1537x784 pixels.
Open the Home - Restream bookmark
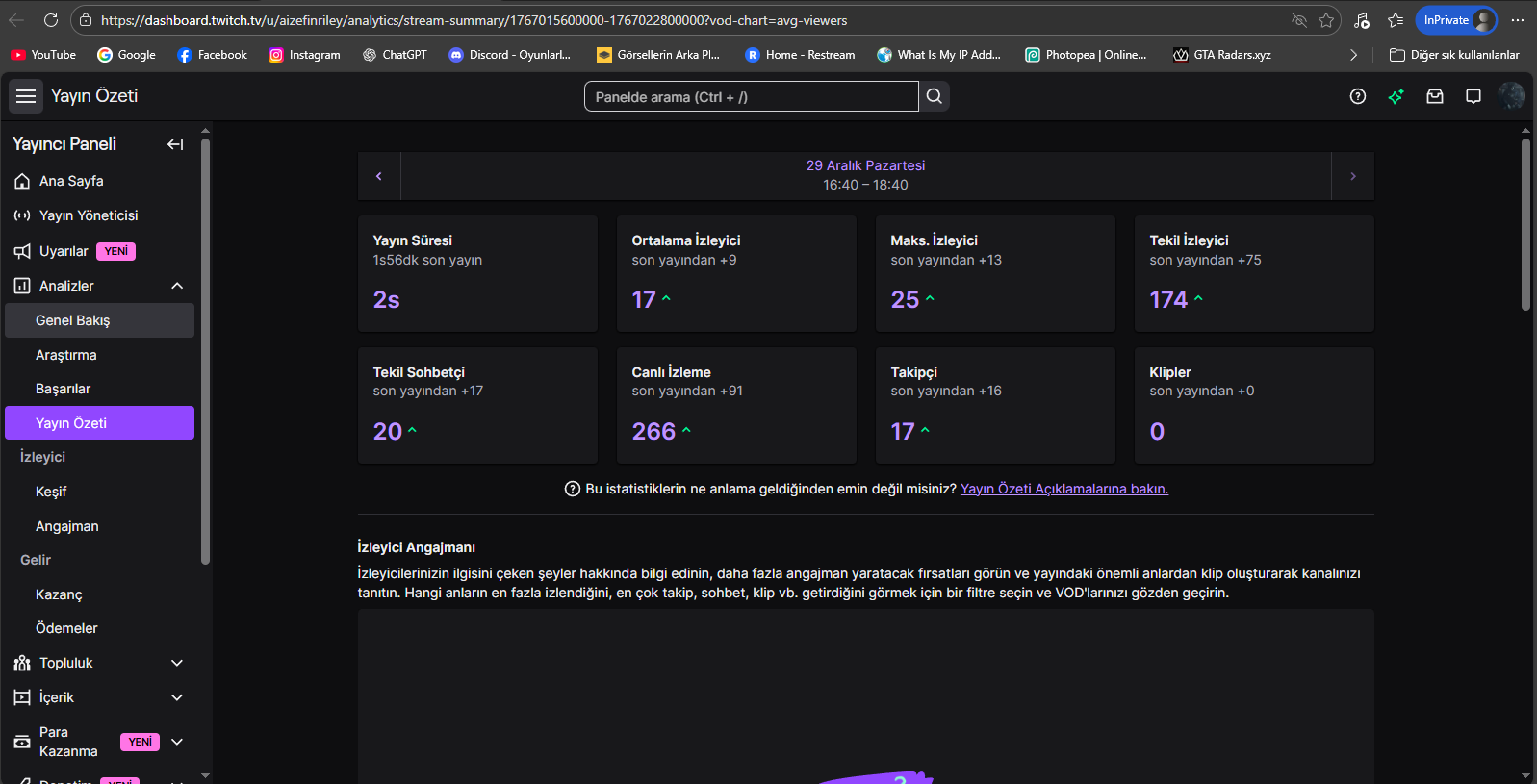coord(800,55)
